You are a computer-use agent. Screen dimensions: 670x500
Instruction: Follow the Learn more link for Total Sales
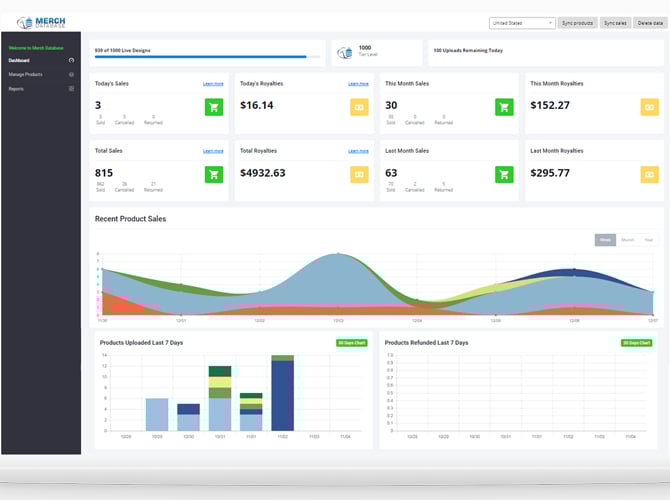[213, 151]
